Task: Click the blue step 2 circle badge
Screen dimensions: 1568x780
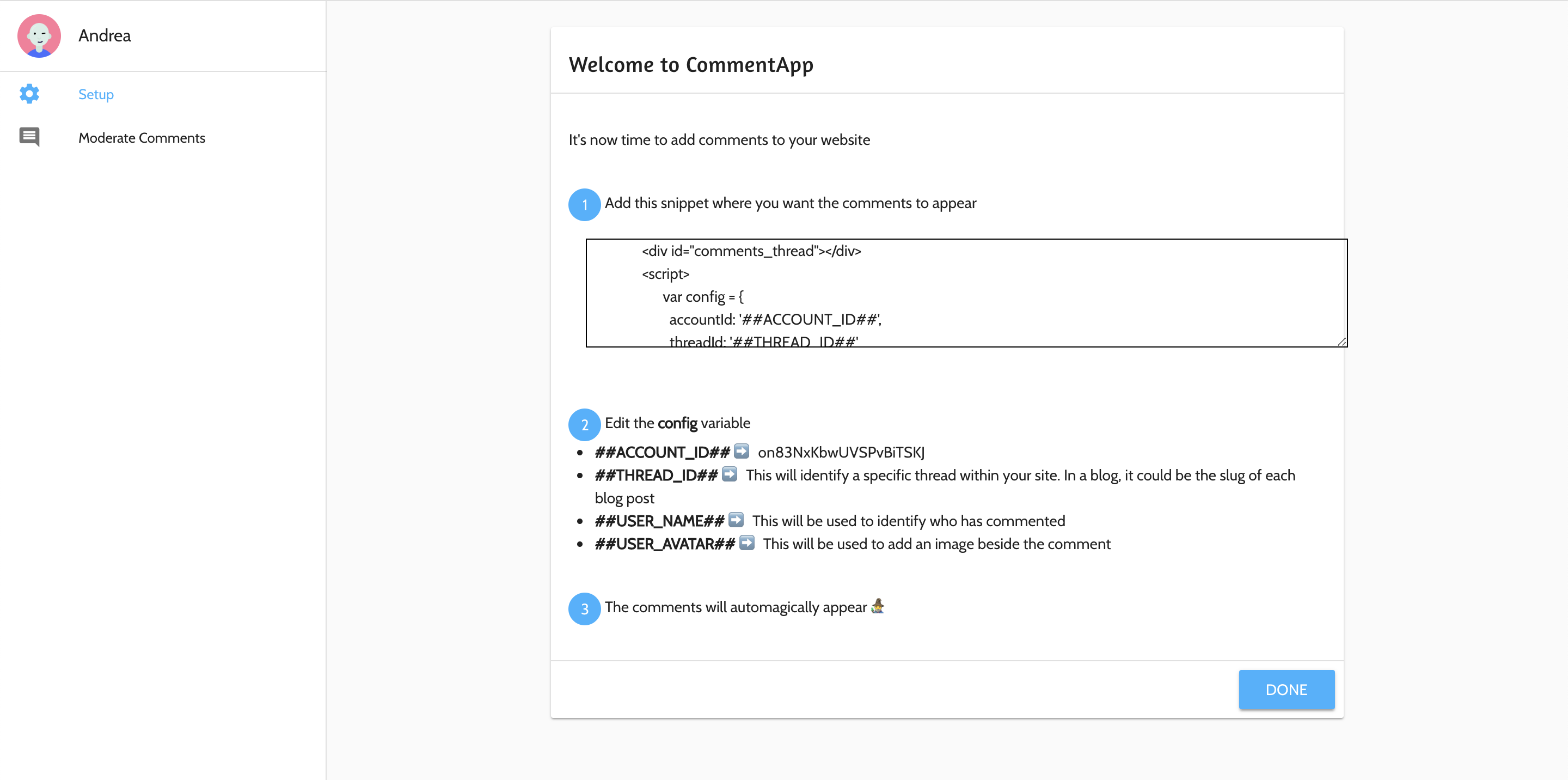Action: (x=584, y=424)
